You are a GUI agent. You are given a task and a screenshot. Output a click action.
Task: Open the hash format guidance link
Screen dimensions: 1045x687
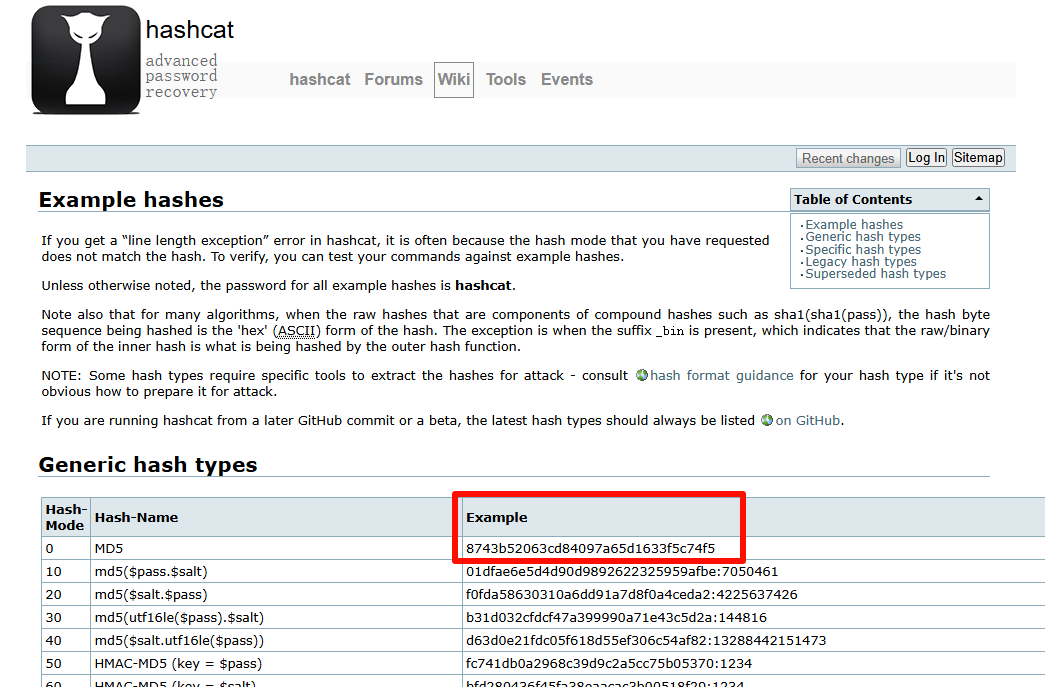722,376
